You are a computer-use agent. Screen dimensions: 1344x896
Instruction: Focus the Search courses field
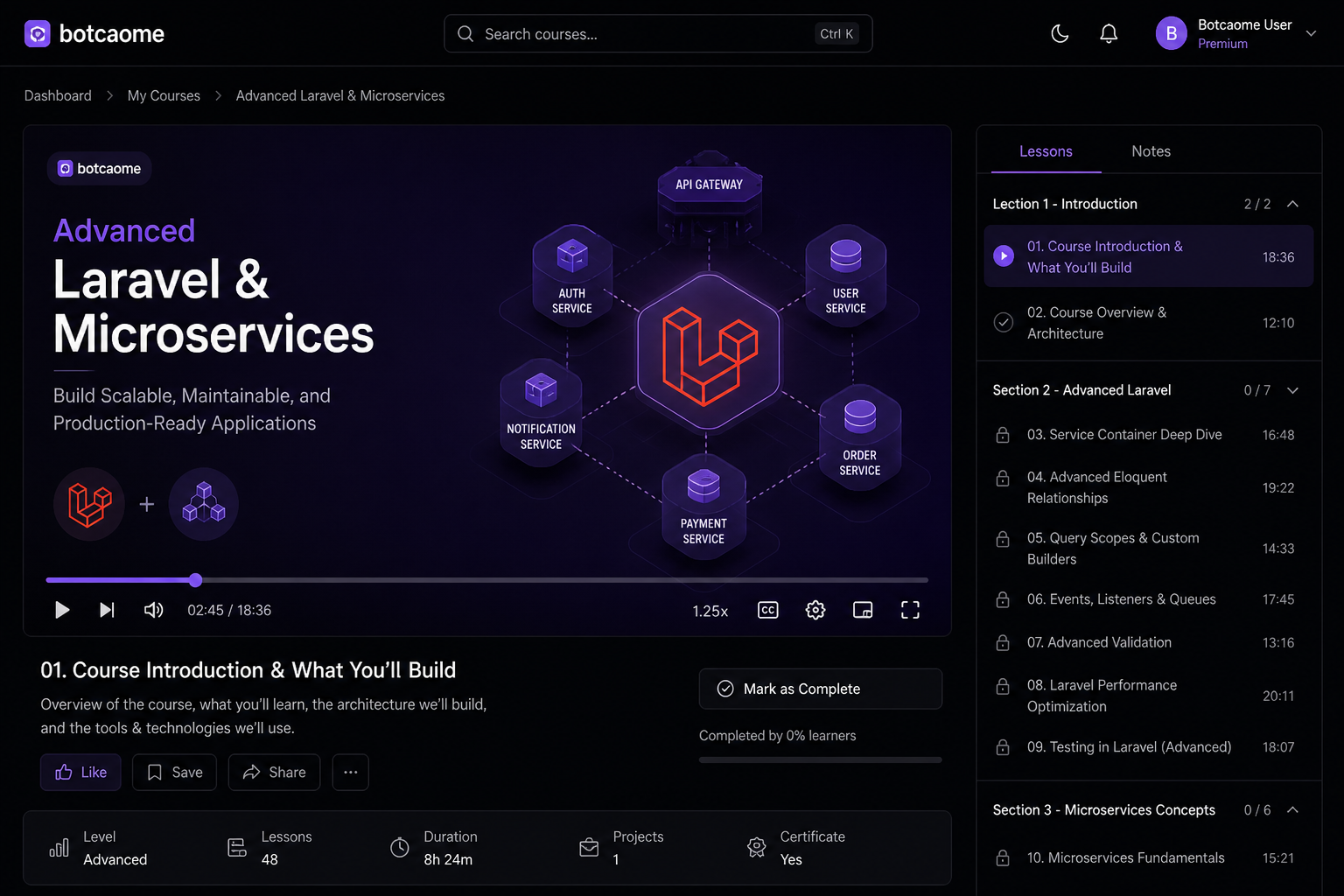click(658, 34)
